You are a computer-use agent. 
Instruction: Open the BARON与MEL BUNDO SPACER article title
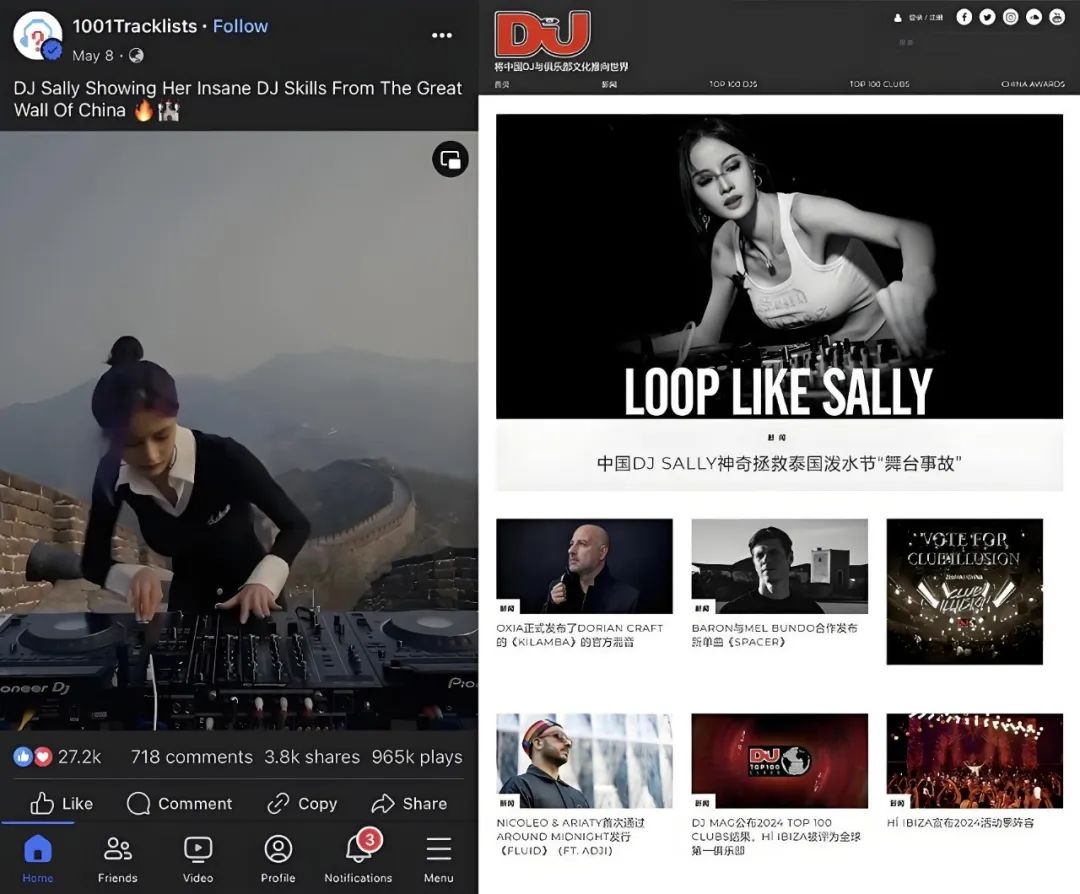(775, 635)
